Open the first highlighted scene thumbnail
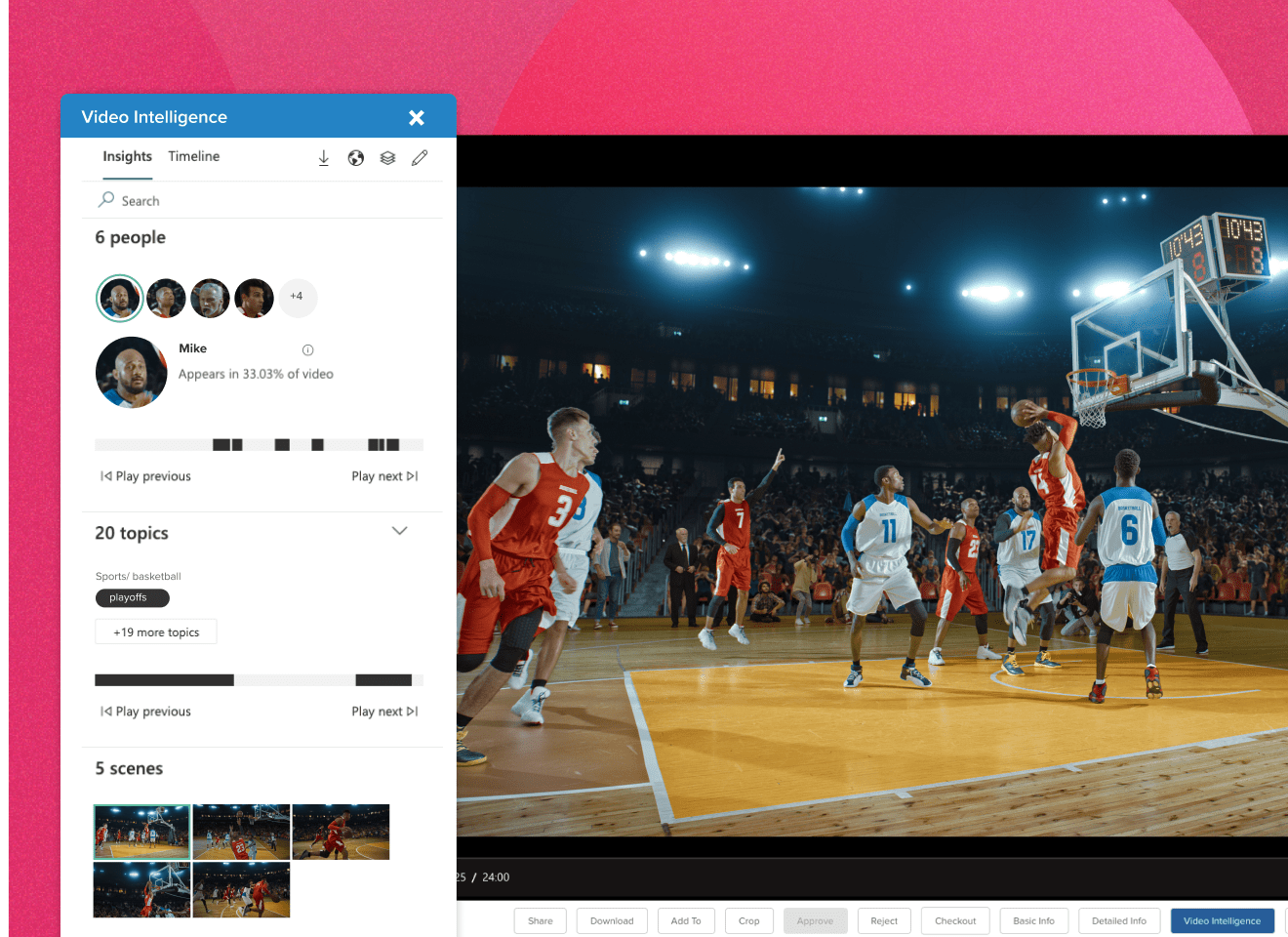The image size is (1288, 937). [141, 832]
